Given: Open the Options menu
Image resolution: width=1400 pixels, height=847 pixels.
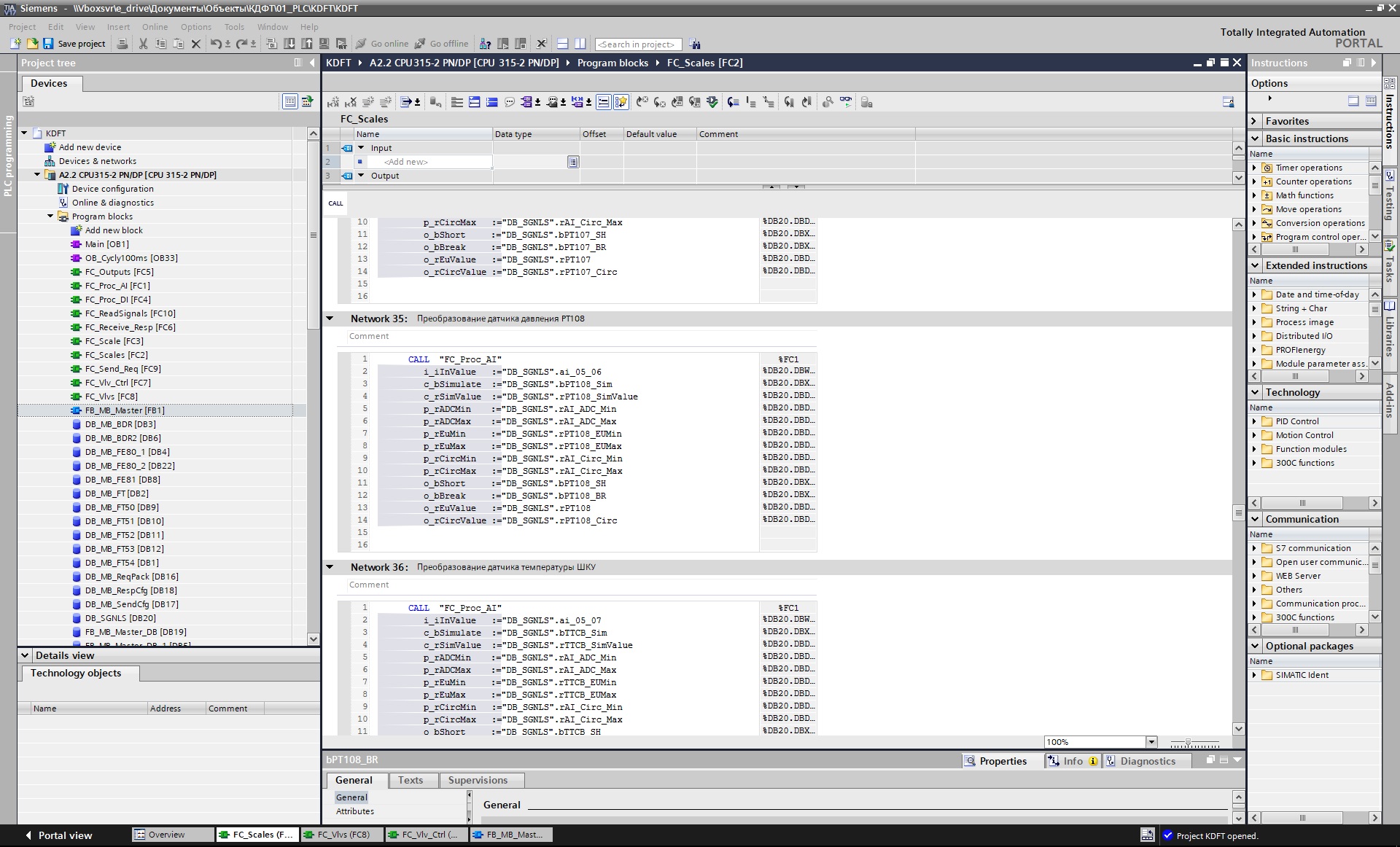Looking at the screenshot, I should pyautogui.click(x=196, y=27).
